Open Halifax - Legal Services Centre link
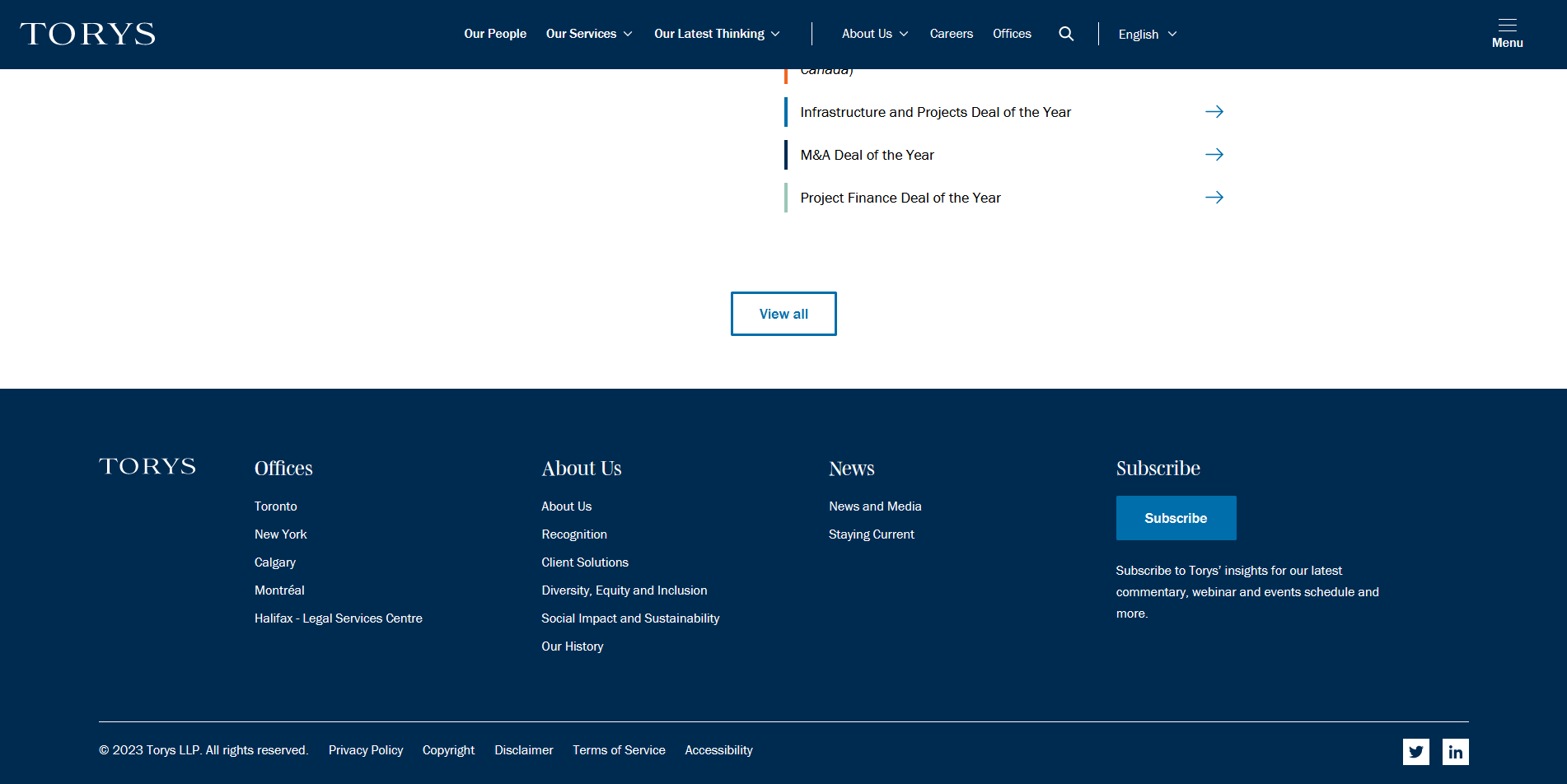 (339, 618)
